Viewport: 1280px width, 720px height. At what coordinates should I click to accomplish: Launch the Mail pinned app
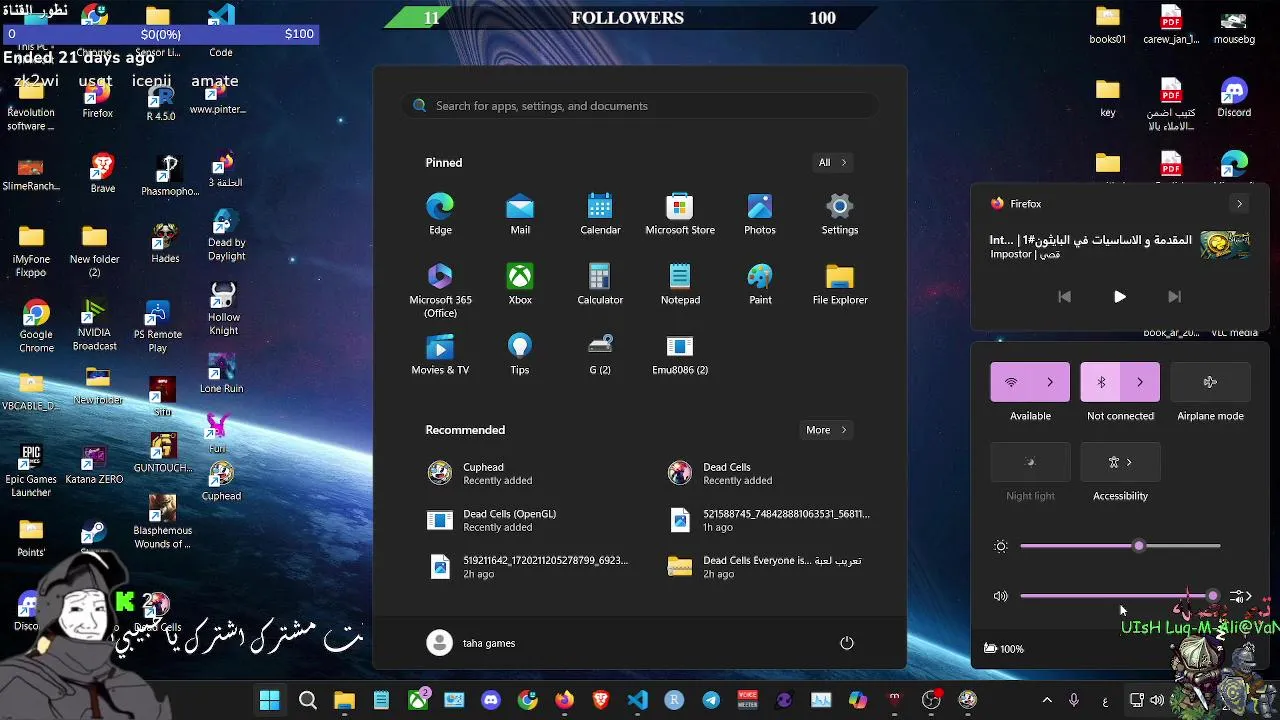[520, 214]
